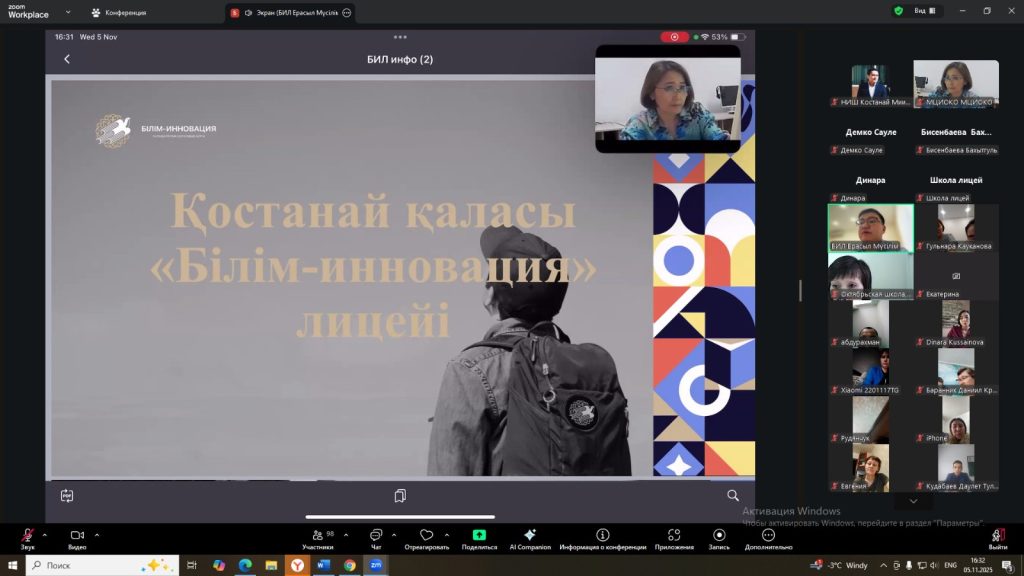
Task: Open the Дополнительно more options menu
Action: (768, 537)
